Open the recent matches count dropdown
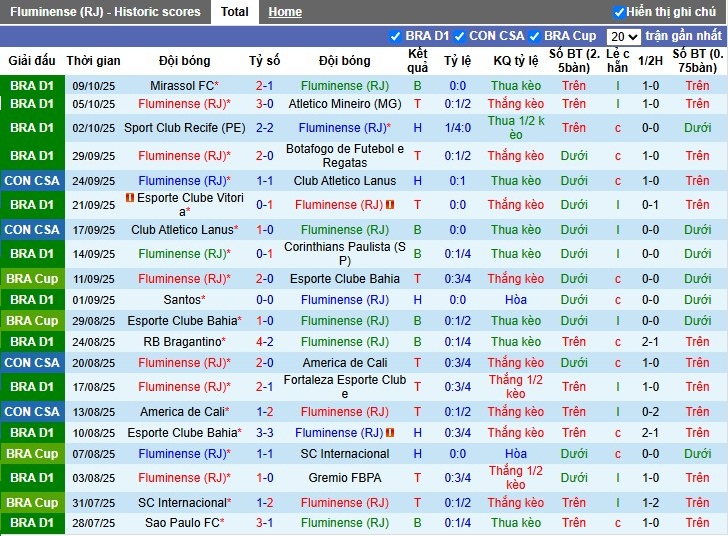Viewport: 728px width, 536px height. coord(623,36)
